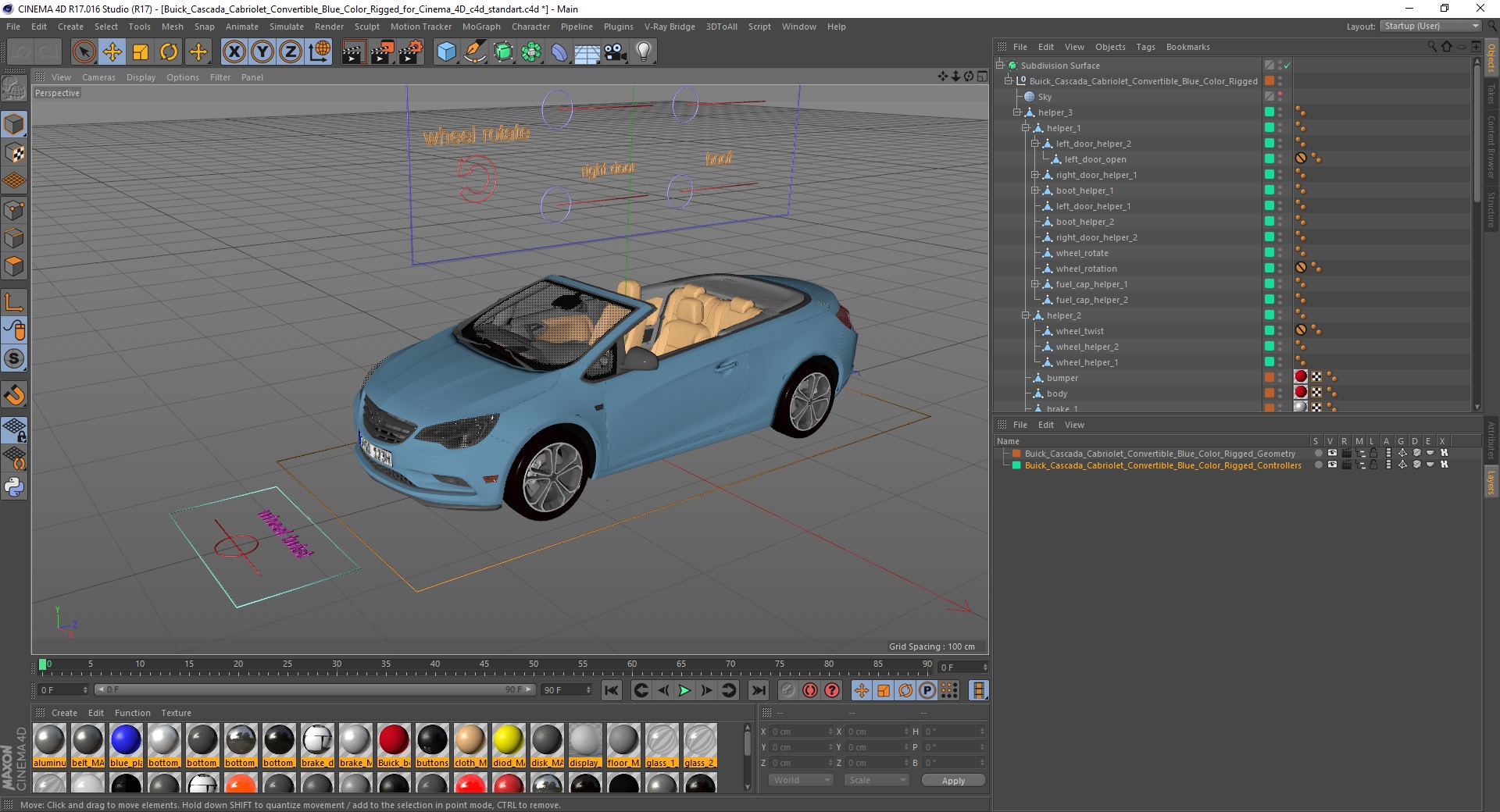Collapse the helper_1 hierarchy

(1026, 128)
